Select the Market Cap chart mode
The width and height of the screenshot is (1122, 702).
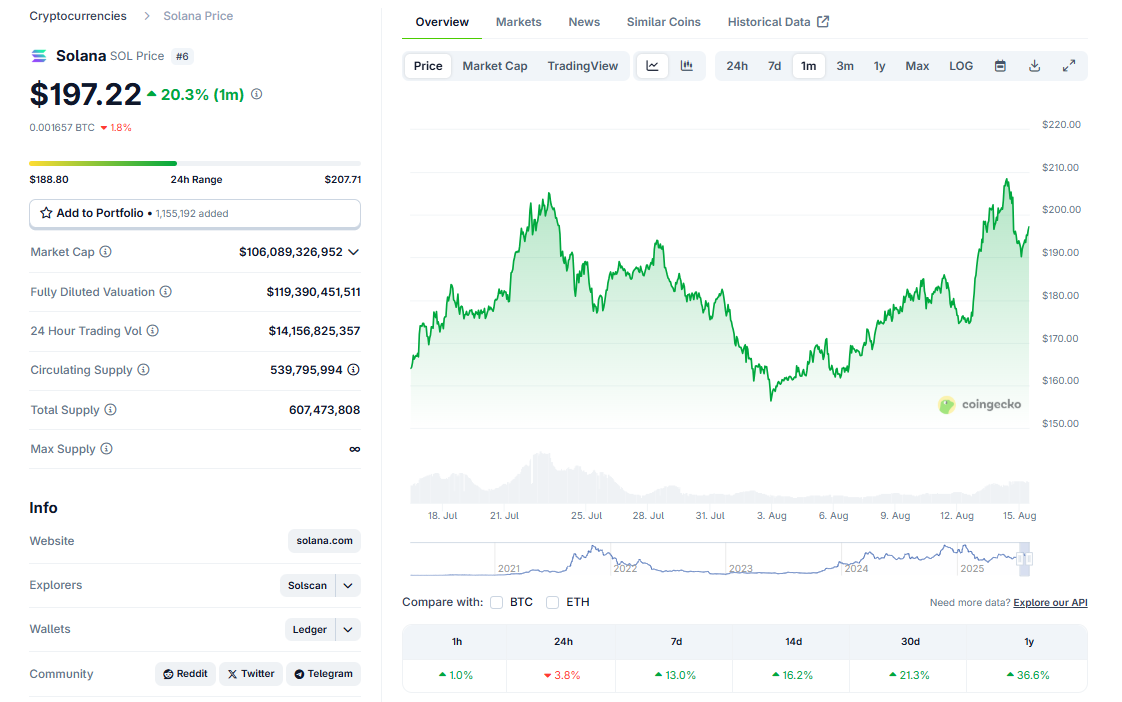494,66
